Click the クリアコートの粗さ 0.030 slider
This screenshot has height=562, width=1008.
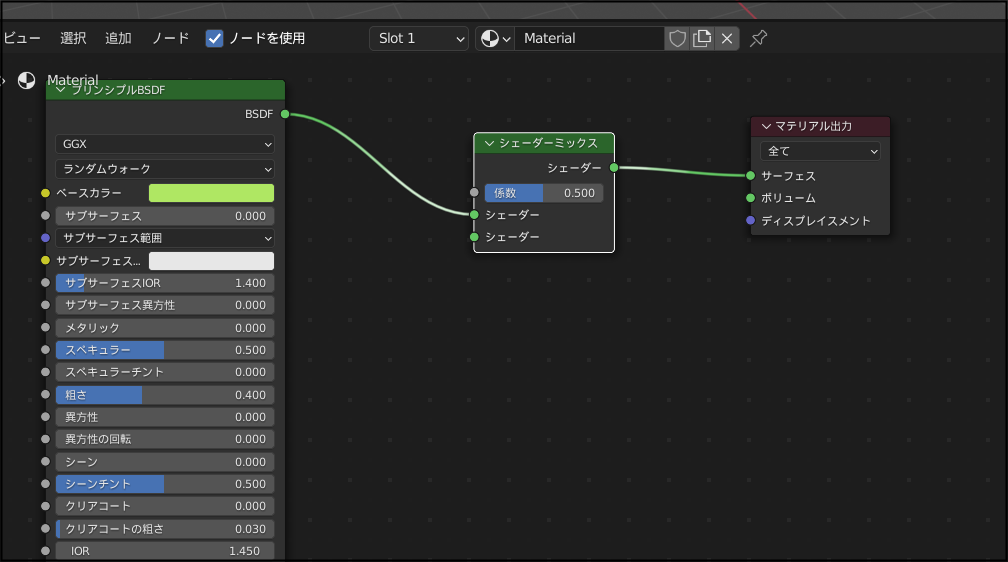(165, 529)
